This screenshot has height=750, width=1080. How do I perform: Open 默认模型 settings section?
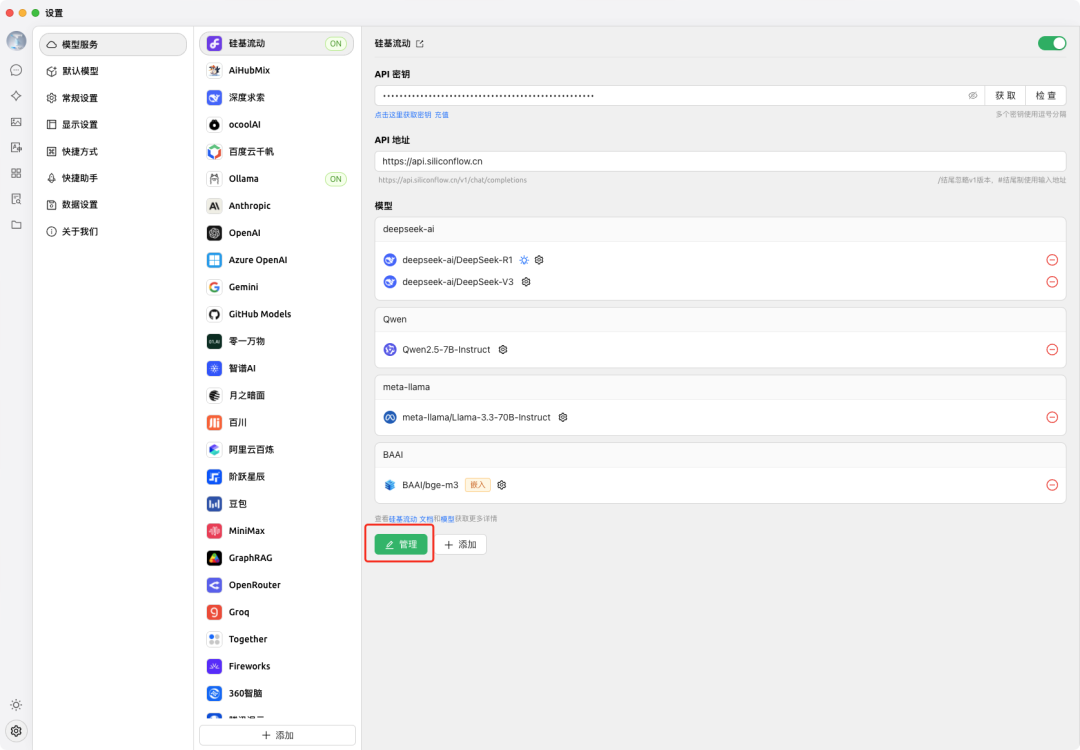point(113,71)
